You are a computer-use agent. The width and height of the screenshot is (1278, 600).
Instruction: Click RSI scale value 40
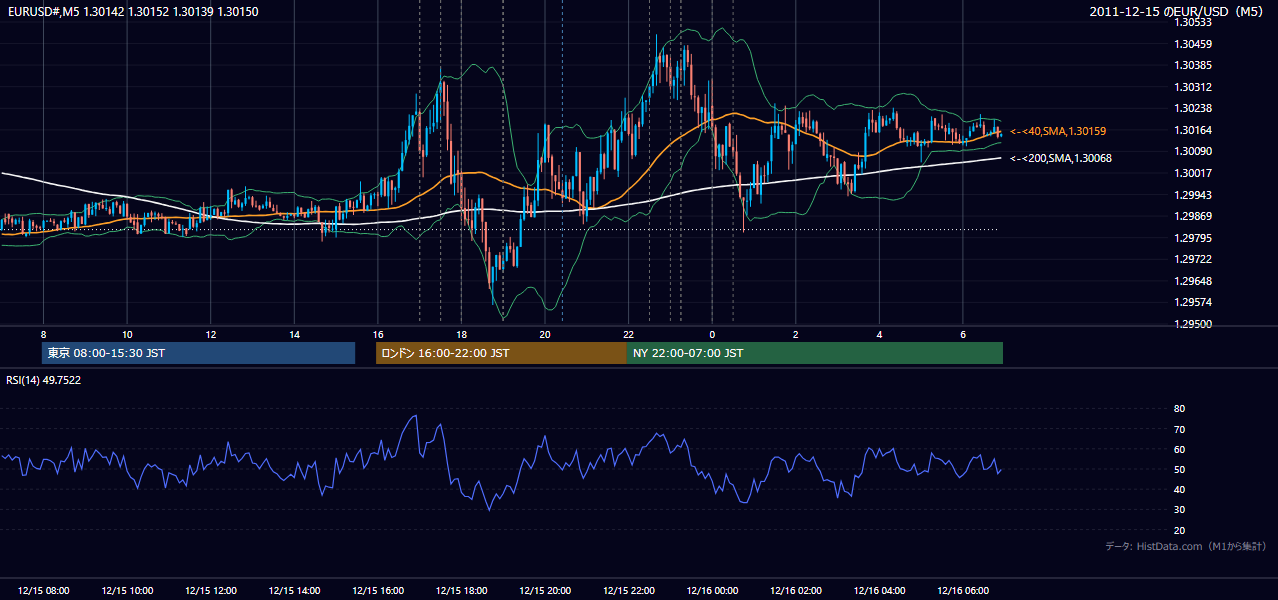point(1180,489)
